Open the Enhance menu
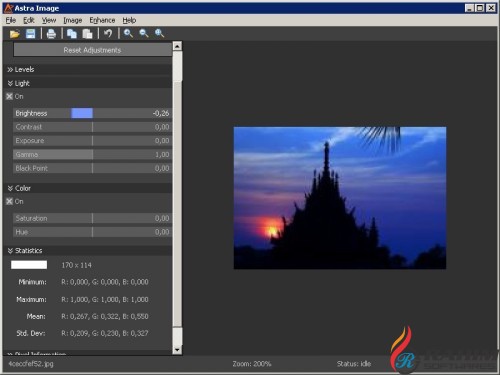500x375 pixels. [102, 20]
